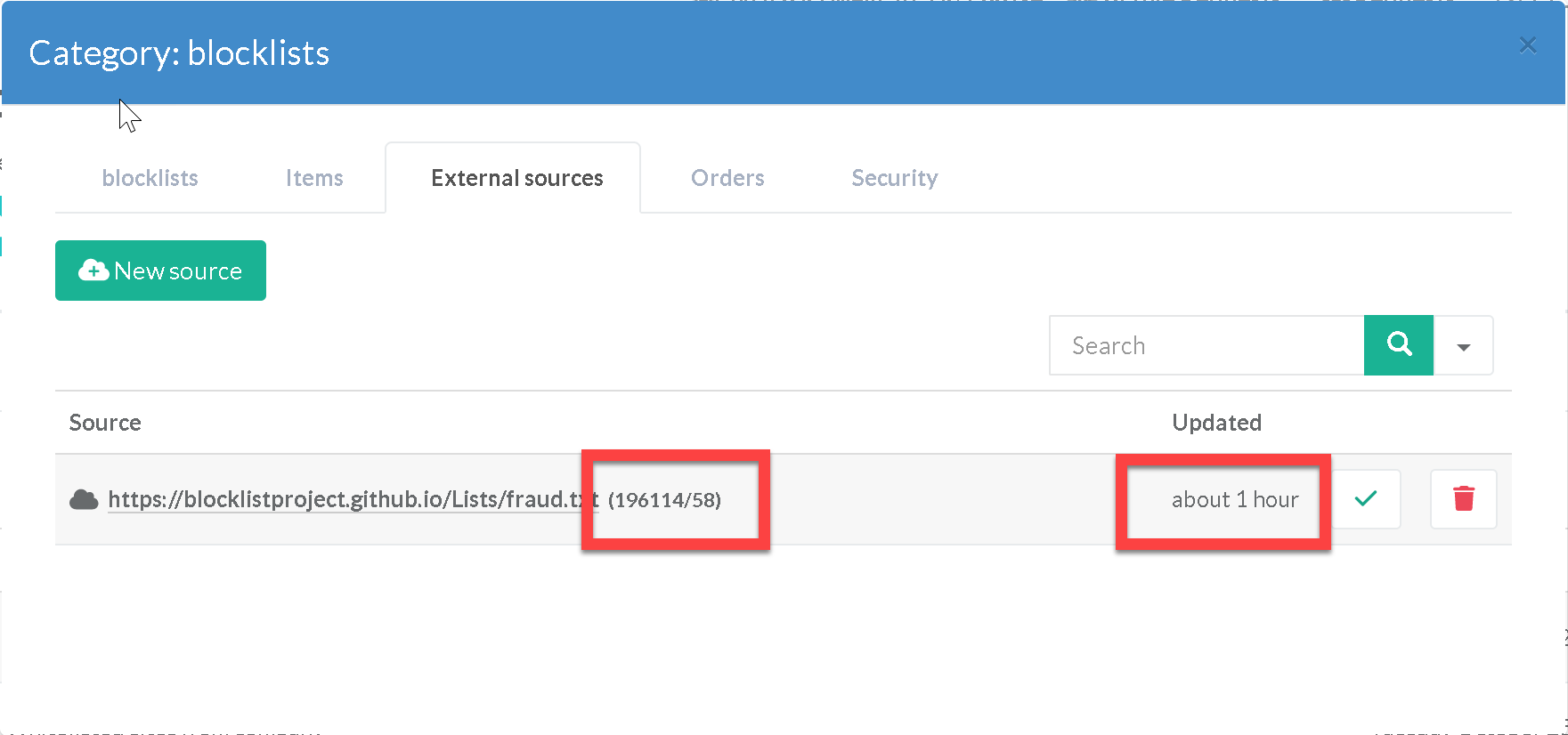1568x735 pixels.
Task: Click the 'about 1 hour' updated time
Action: pos(1234,500)
